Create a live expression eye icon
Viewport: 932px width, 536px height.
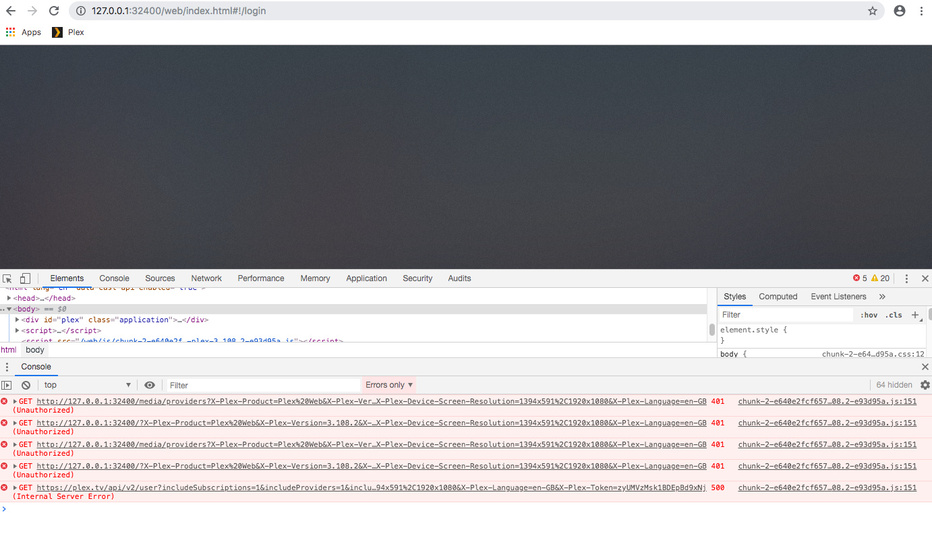[150, 385]
